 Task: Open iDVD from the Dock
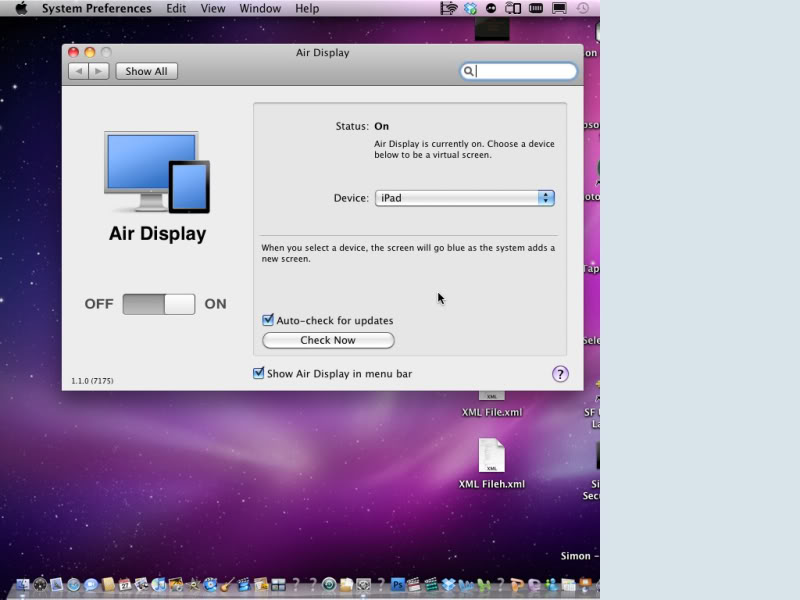tap(210, 585)
